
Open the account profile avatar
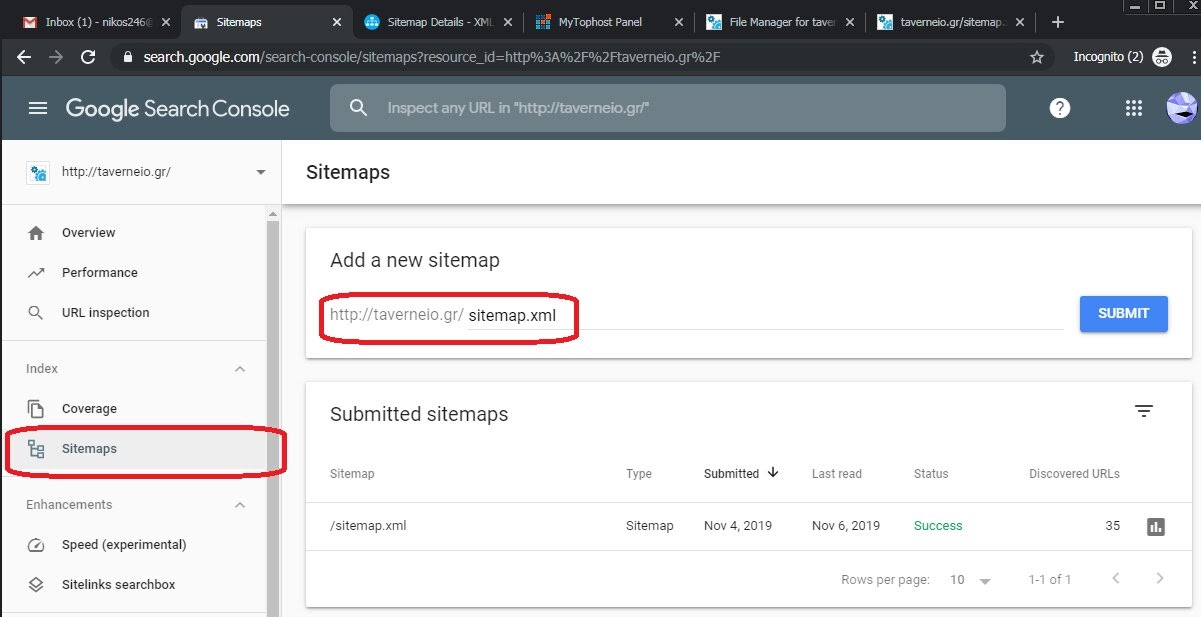coord(1182,108)
